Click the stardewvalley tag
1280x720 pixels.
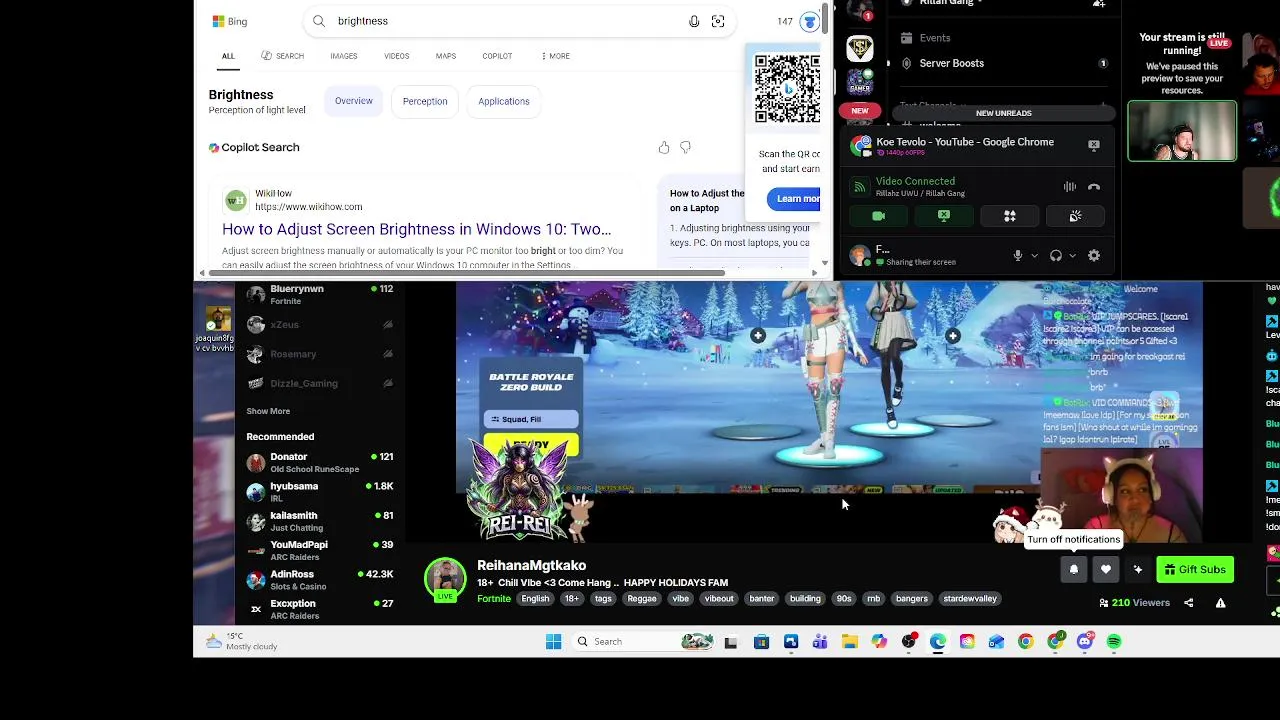coord(970,599)
